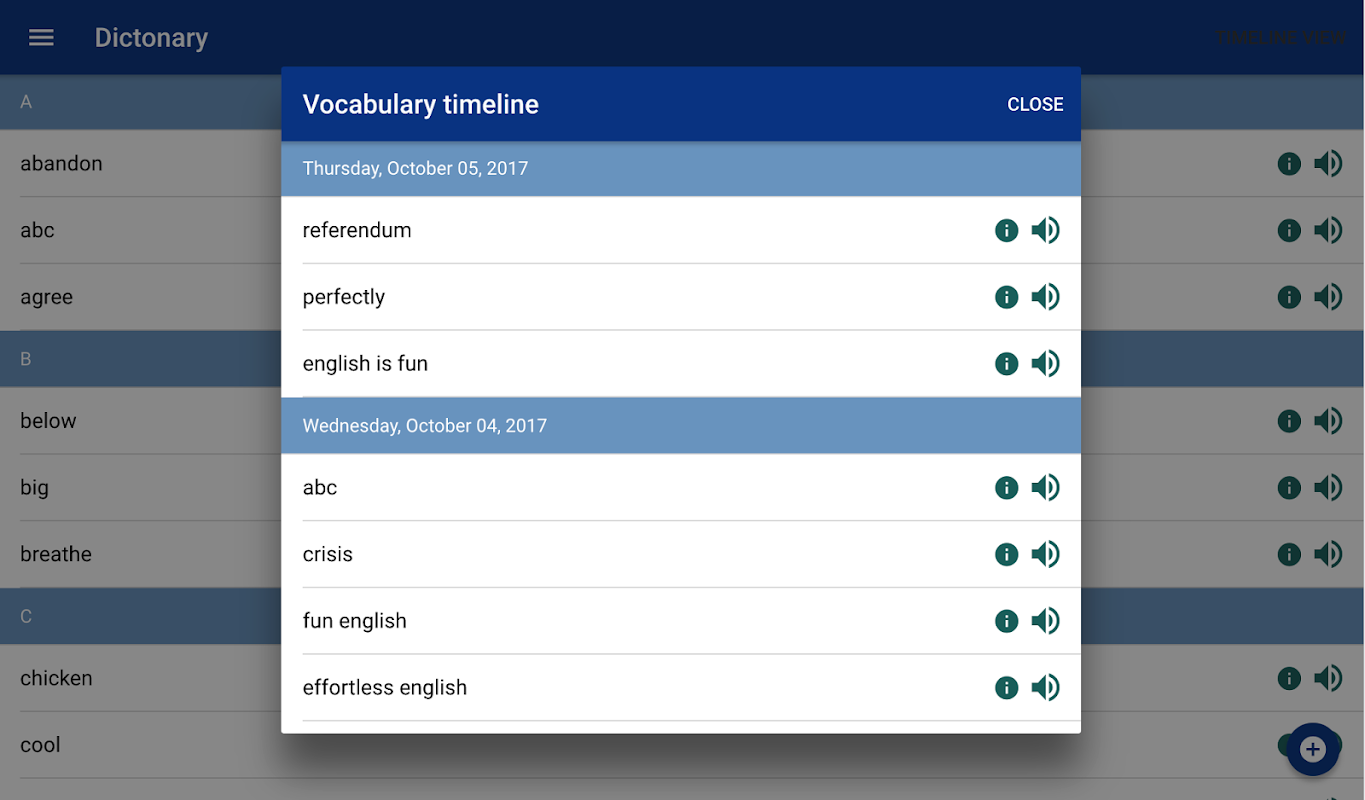Play pronunciation of 'referendum'
1365x800 pixels.
coord(1045,231)
